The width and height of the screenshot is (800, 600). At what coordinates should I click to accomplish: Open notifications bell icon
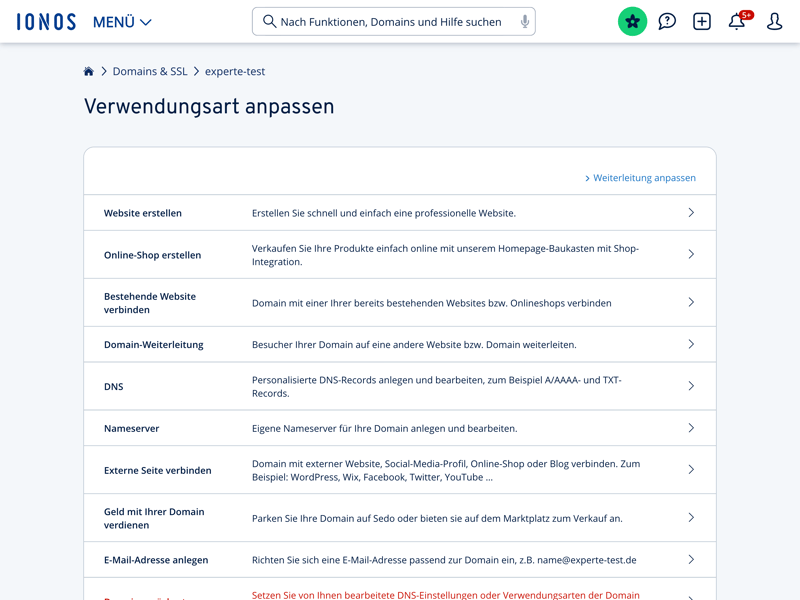click(737, 21)
